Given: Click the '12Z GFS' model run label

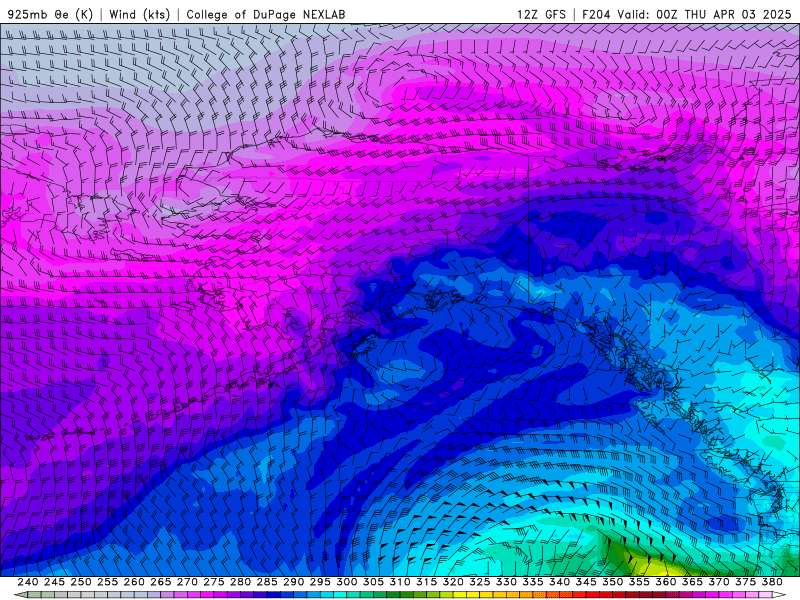Looking at the screenshot, I should 541,14.
